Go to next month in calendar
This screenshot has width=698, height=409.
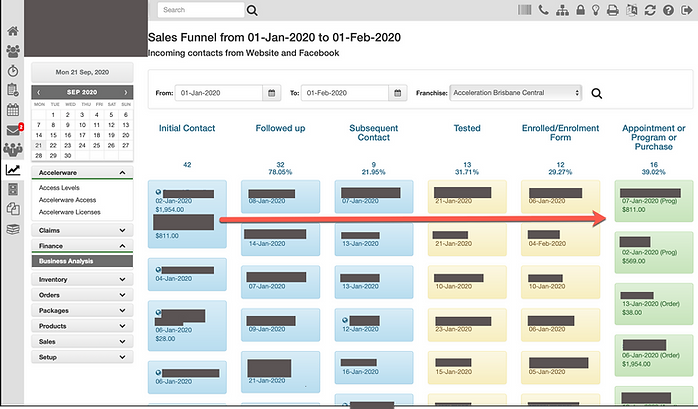coord(126,92)
